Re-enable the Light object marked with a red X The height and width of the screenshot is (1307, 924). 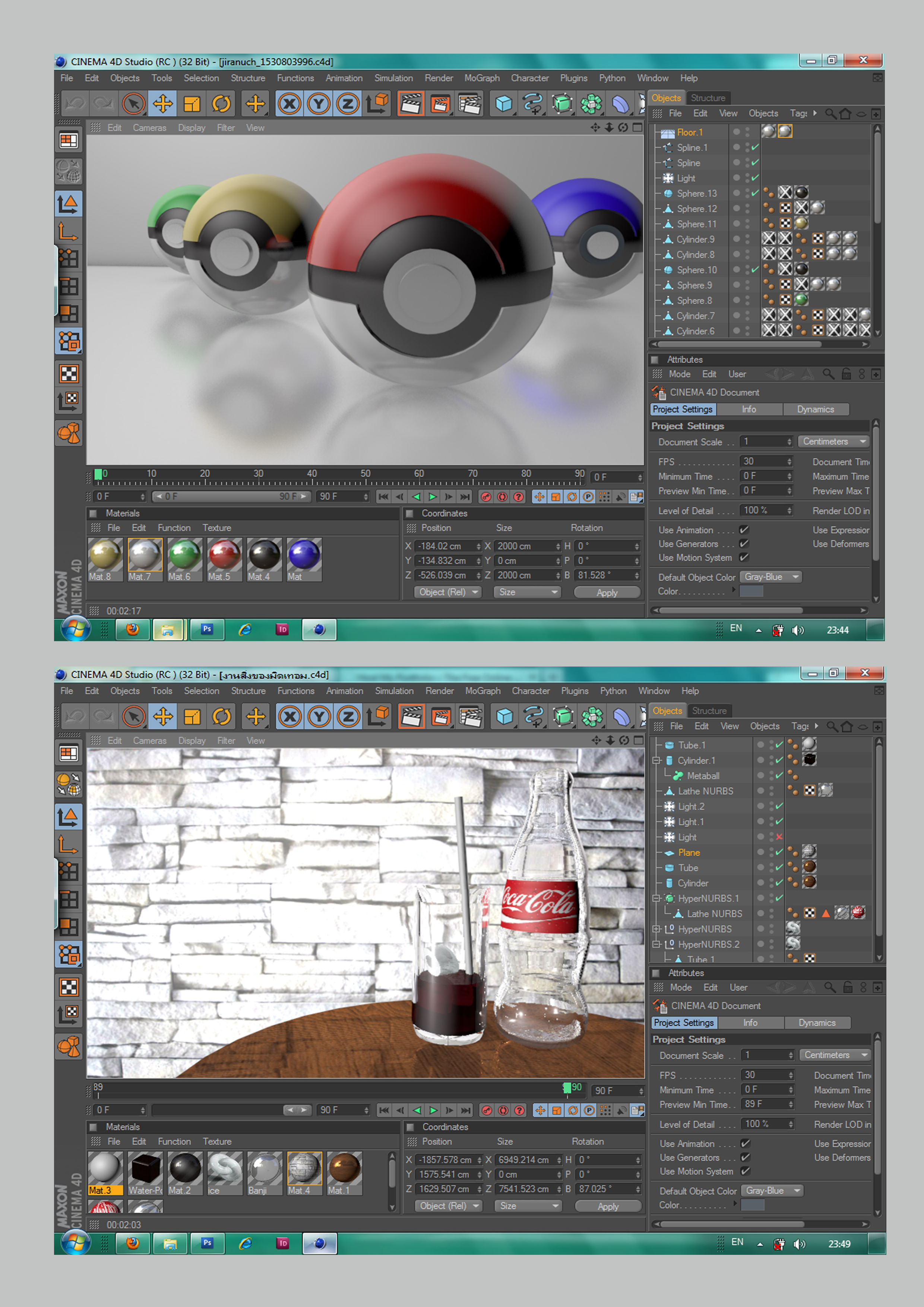[779, 837]
